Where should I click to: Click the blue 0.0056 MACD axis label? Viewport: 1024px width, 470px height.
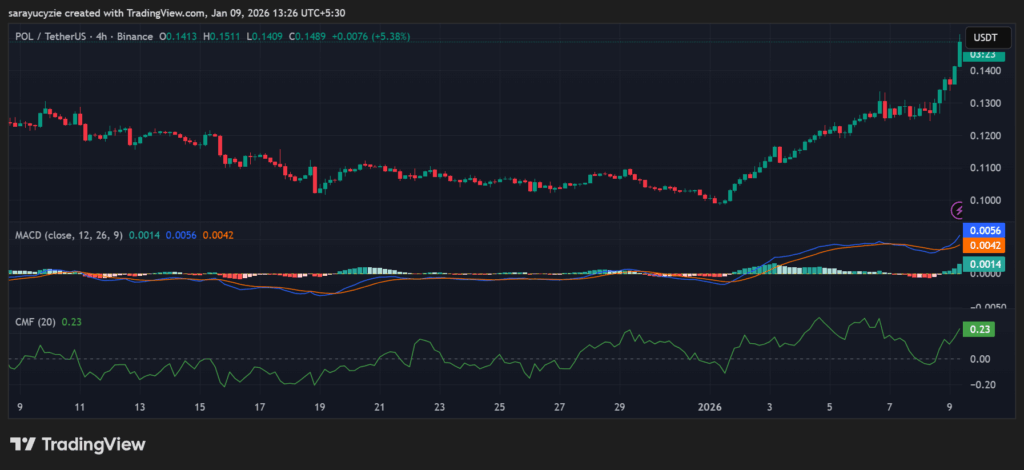(x=982, y=230)
